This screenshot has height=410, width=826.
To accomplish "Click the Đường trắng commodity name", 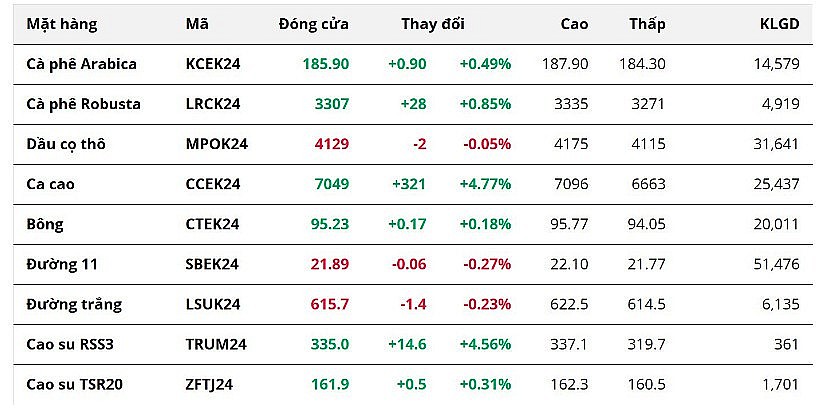I will pyautogui.click(x=70, y=303).
